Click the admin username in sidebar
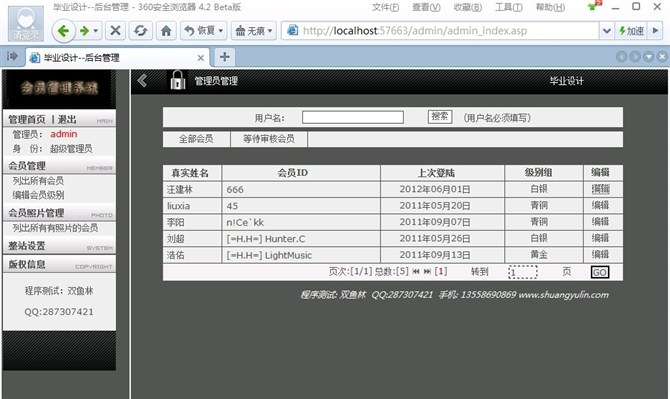 [x=64, y=134]
